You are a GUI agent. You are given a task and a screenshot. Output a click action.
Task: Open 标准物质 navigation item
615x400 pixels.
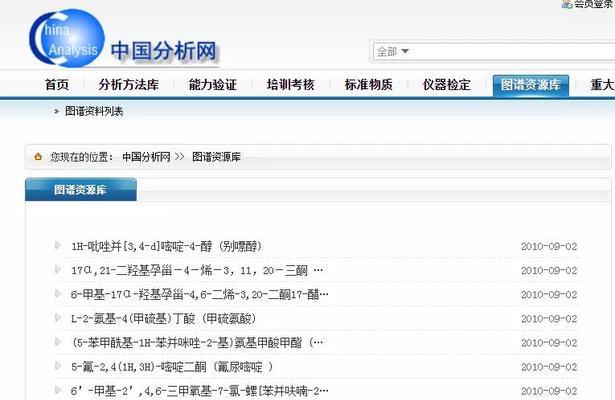pos(369,84)
